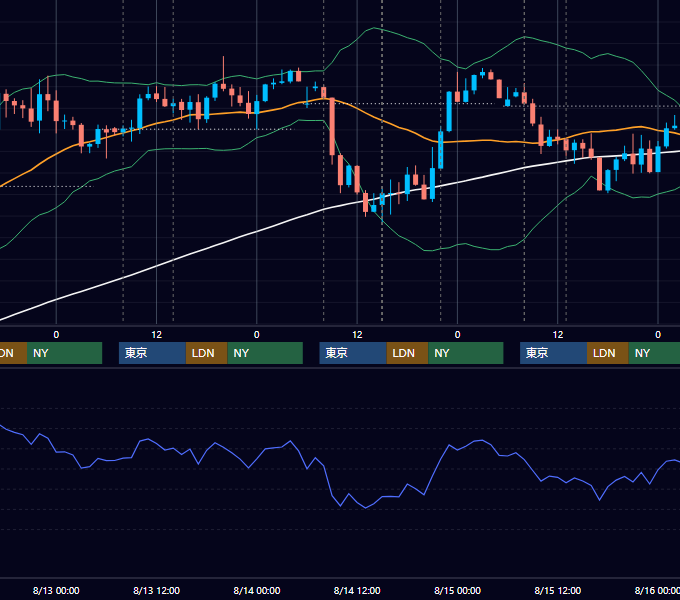Click the 8/15 12:00 date label
680x600 pixels.
coord(558,590)
